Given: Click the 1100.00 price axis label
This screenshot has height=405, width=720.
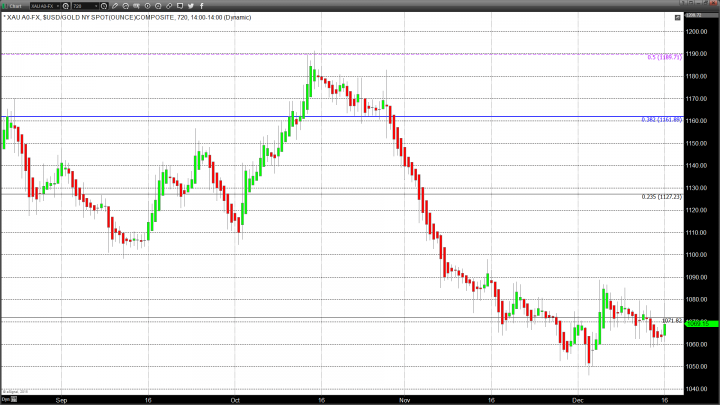Looking at the screenshot, I should (x=697, y=255).
